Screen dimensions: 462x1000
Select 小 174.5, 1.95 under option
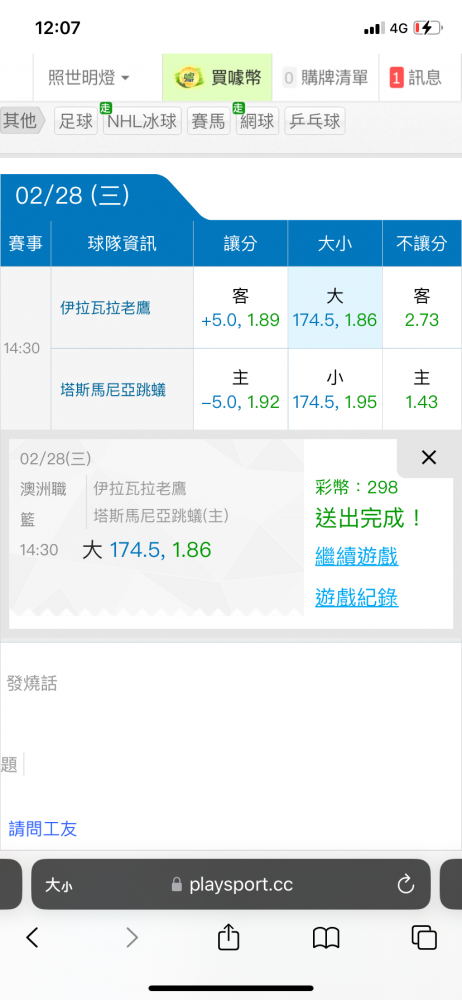(x=334, y=389)
